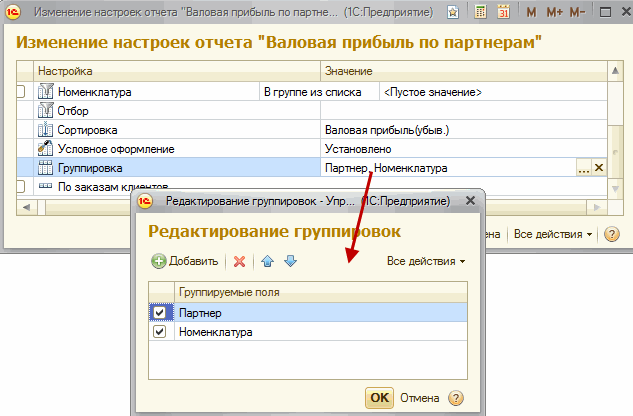The width and height of the screenshot is (633, 416).
Task: Click 'Валовая прибыль(убыв.)' sort value
Action: pyautogui.click(x=464, y=130)
